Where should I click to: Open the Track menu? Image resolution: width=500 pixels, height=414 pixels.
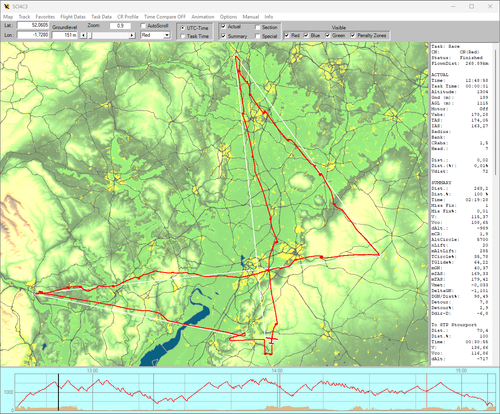24,17
